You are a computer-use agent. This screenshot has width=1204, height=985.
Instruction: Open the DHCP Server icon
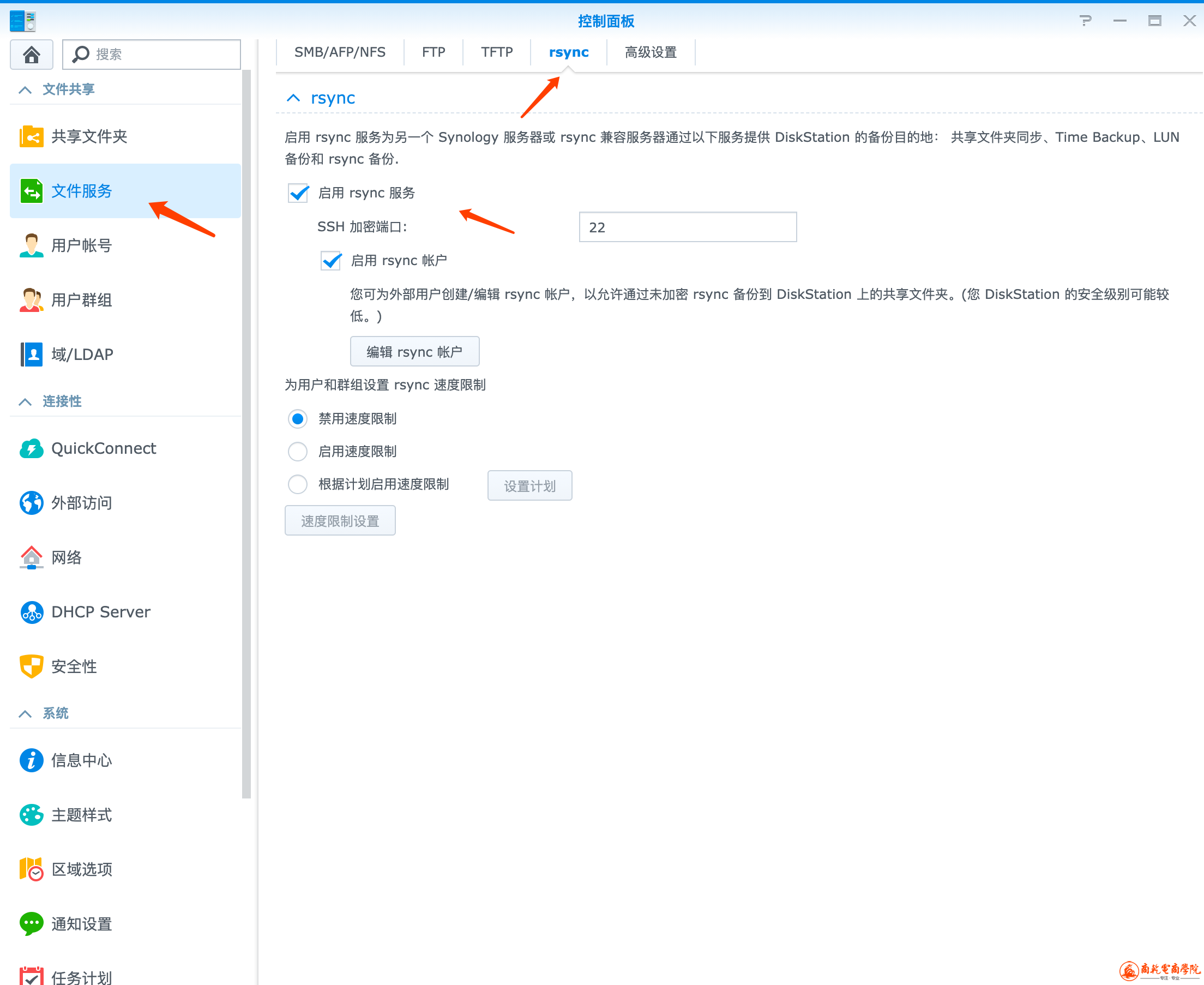click(x=31, y=612)
